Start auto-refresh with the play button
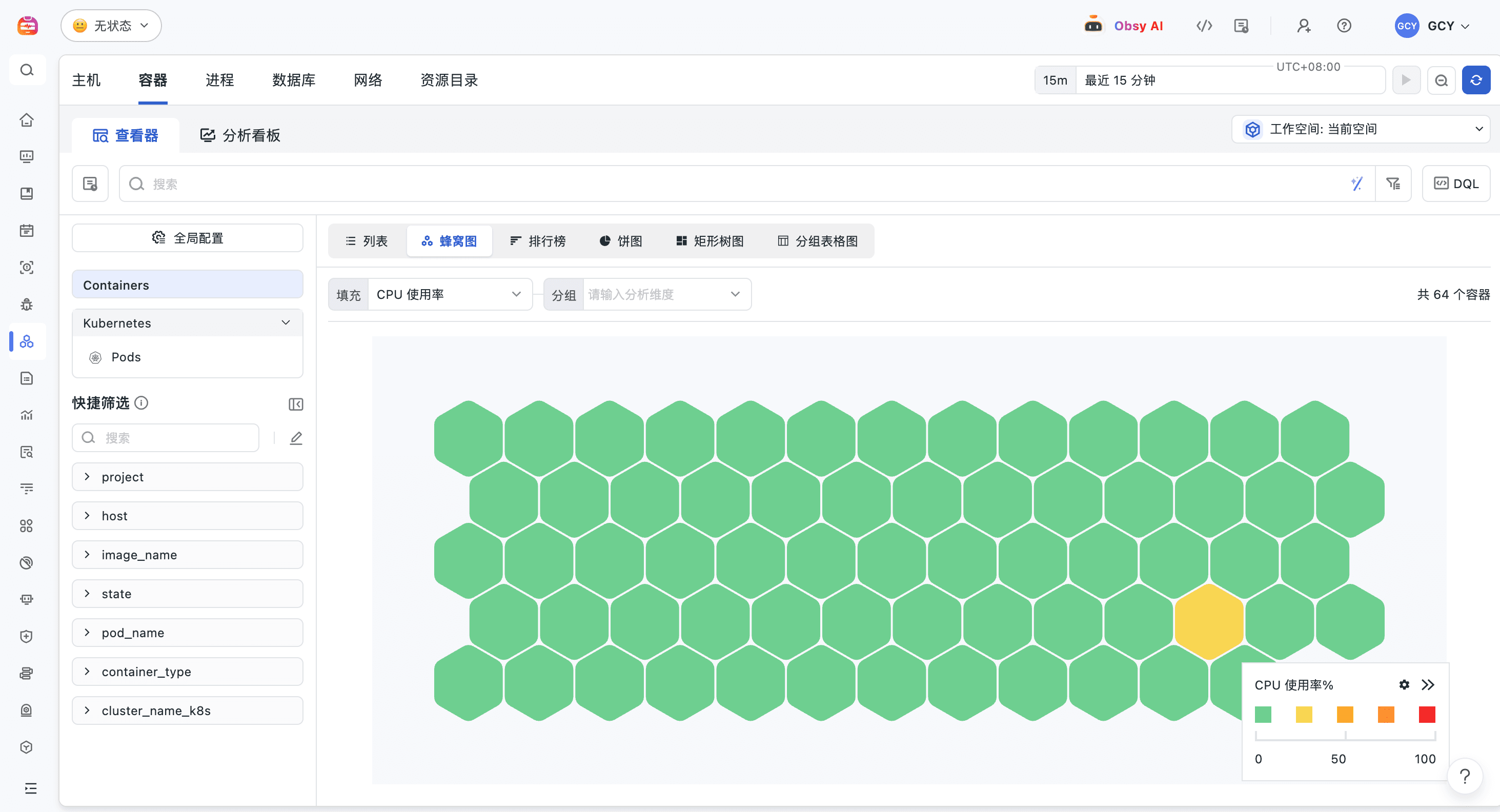Screen dimensions: 1500x812 [1406, 80]
